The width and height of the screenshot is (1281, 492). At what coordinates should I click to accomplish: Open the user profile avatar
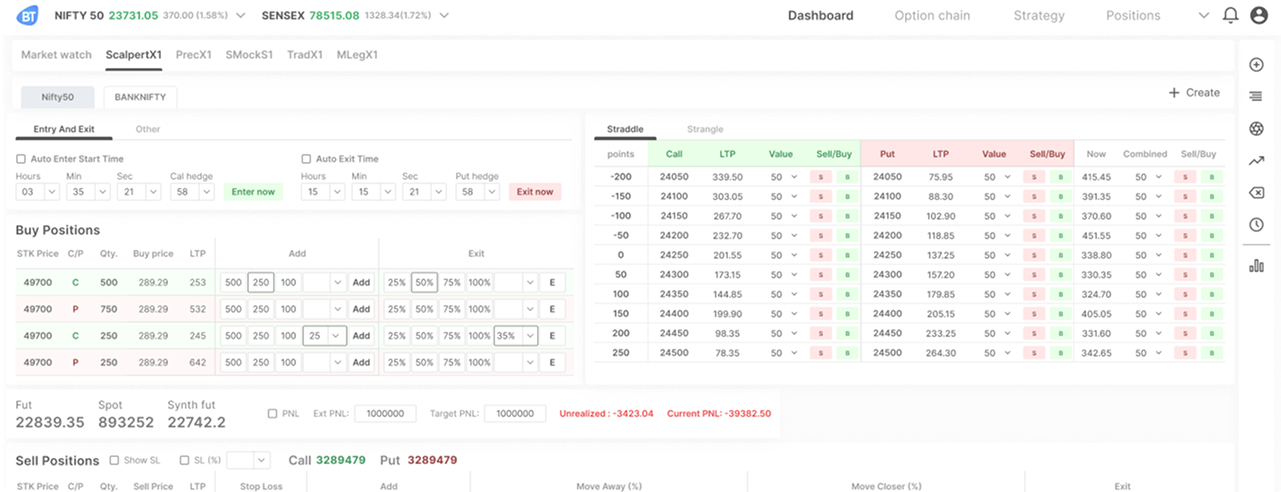pos(1258,16)
